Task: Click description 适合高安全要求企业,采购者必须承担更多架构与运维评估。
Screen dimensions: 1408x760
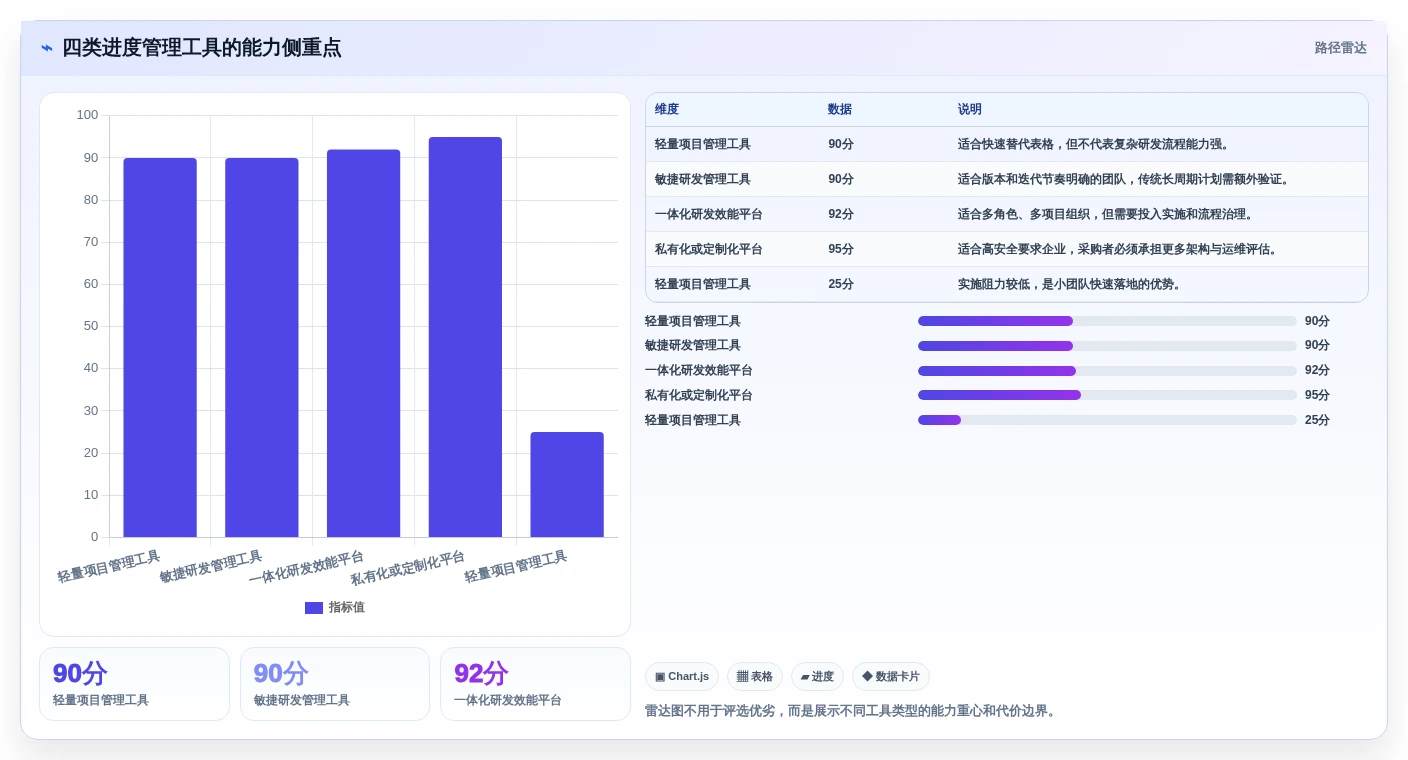Action: pyautogui.click(x=1118, y=249)
